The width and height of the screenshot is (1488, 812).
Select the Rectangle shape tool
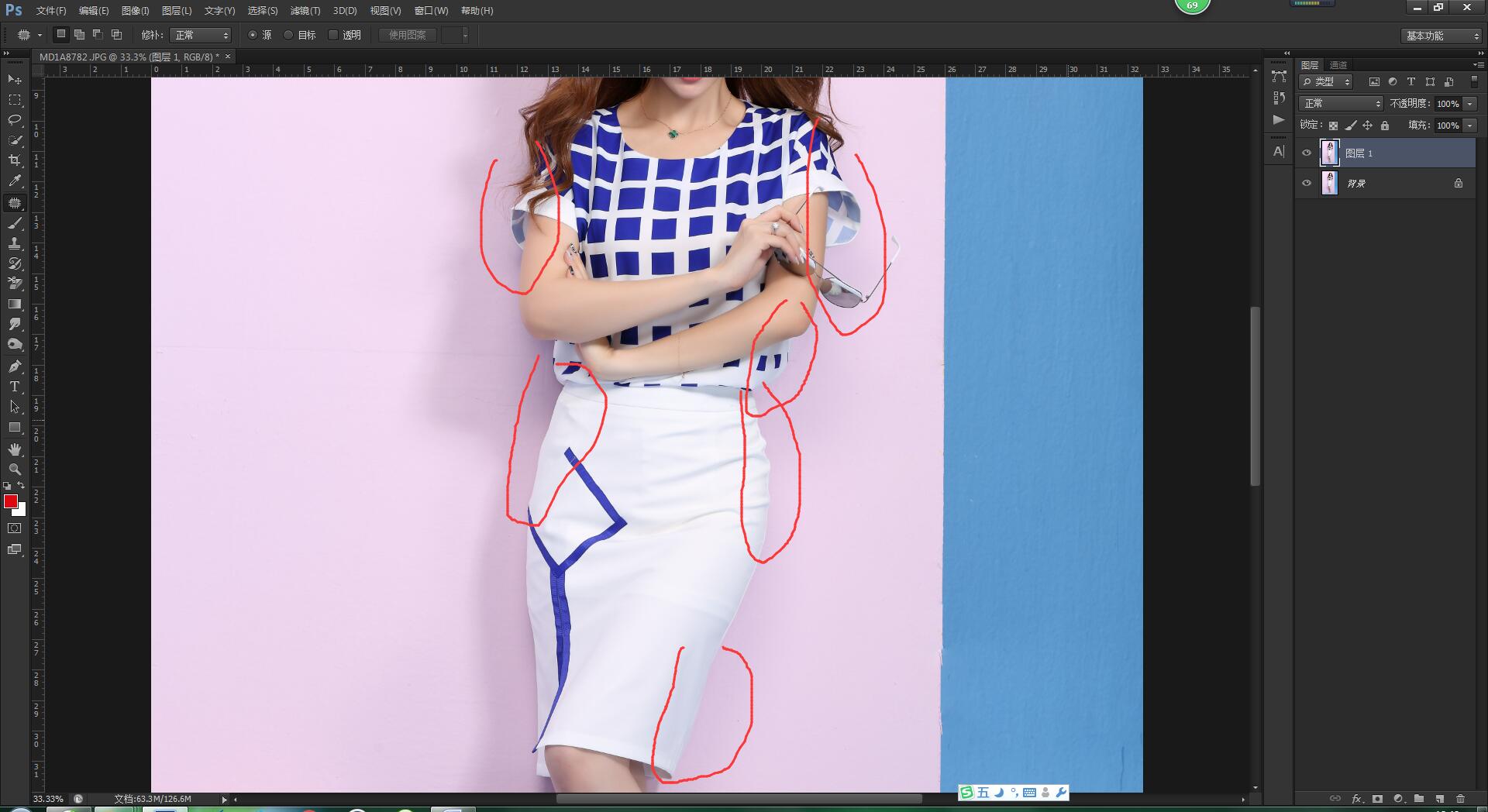point(15,427)
